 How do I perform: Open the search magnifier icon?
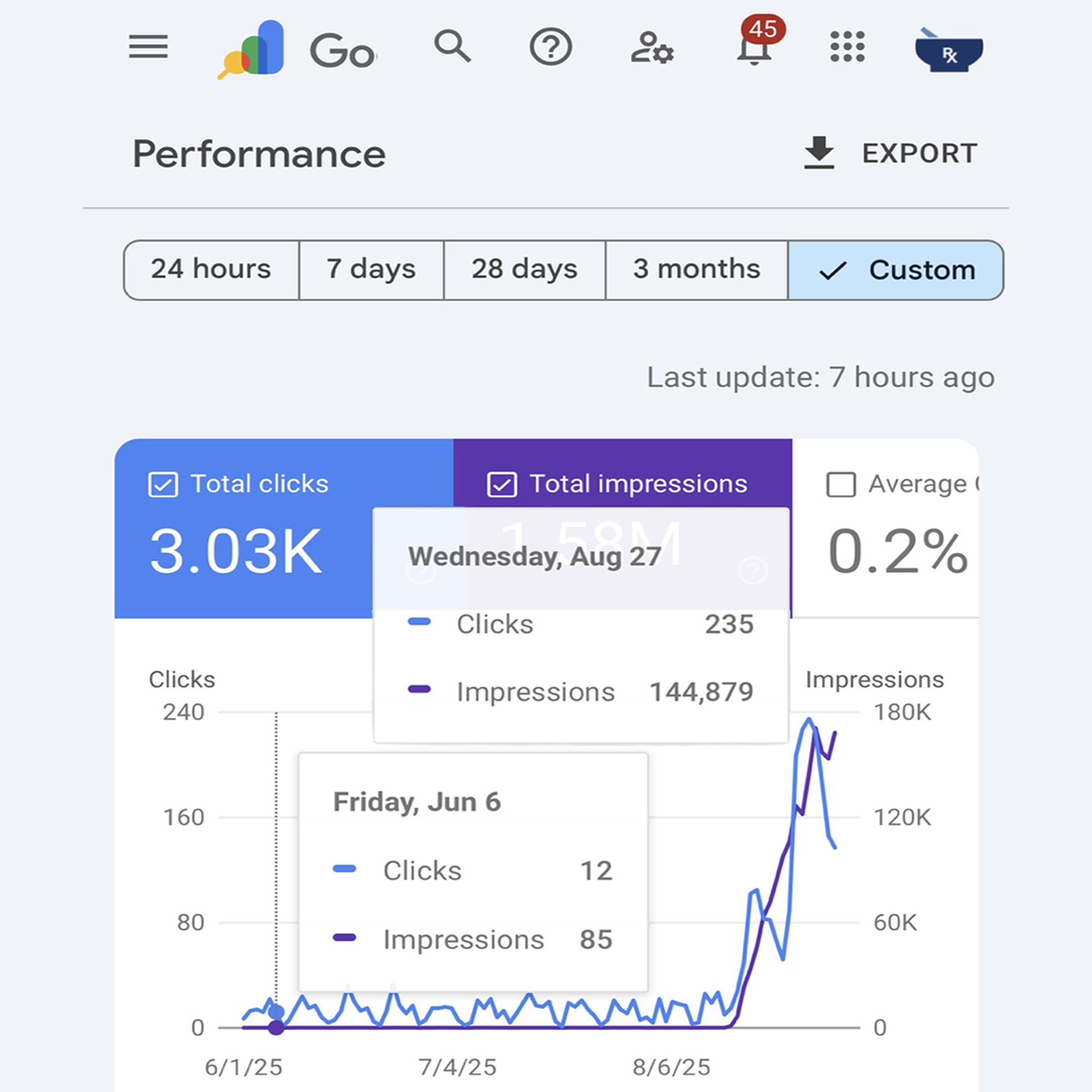452,47
